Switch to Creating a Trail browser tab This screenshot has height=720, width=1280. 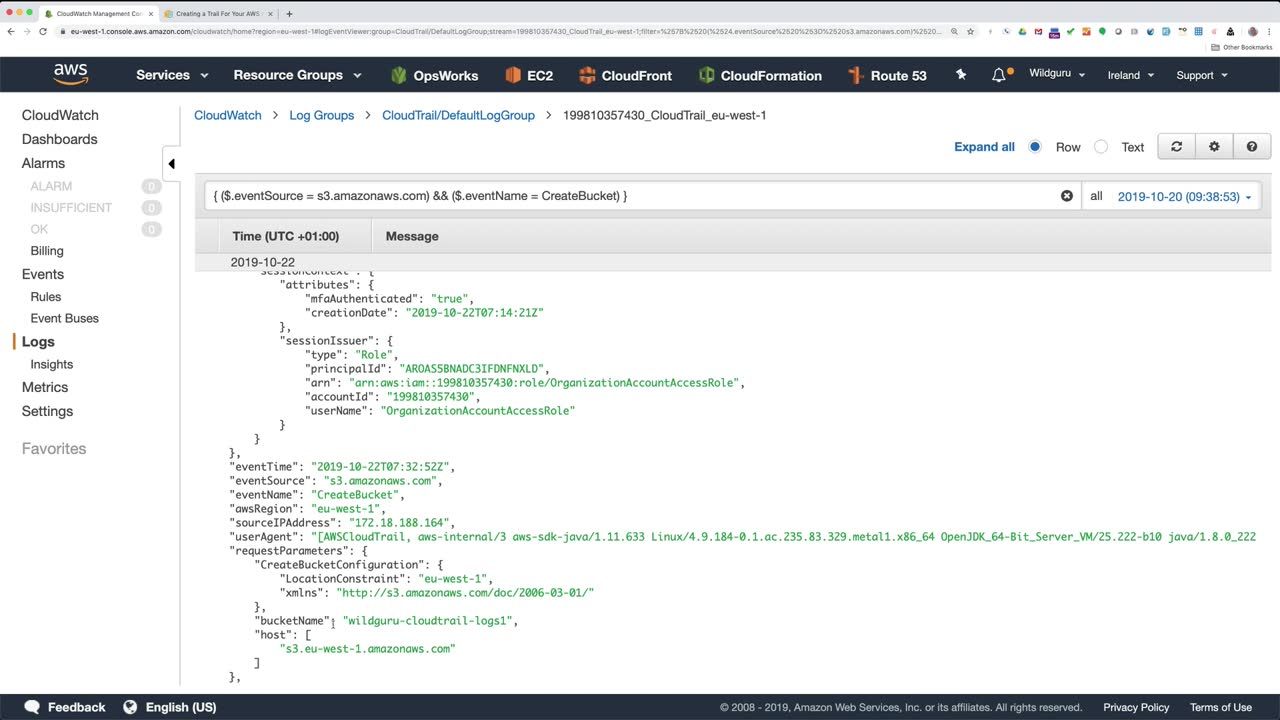tap(217, 14)
